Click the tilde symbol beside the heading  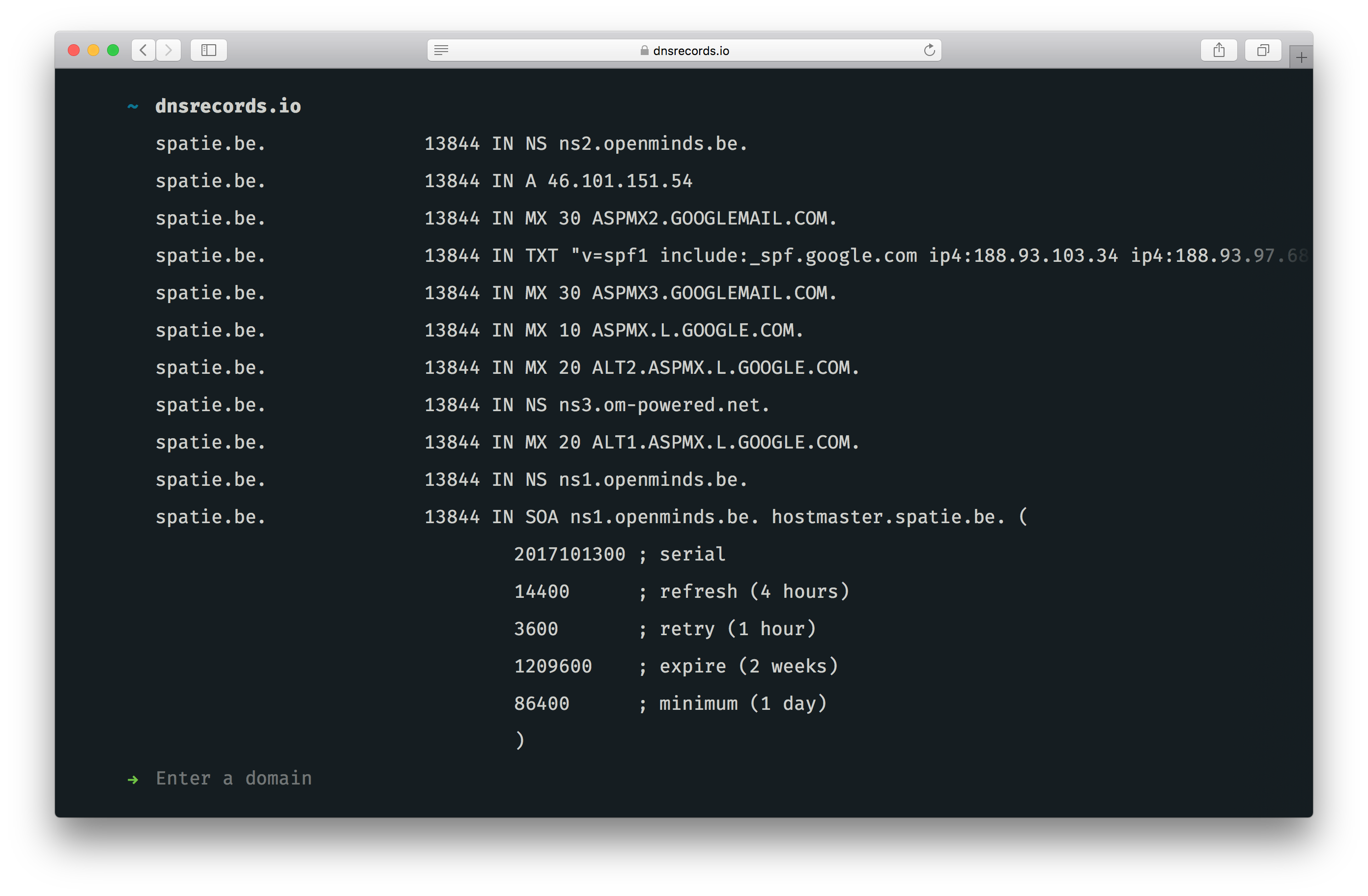point(133,106)
